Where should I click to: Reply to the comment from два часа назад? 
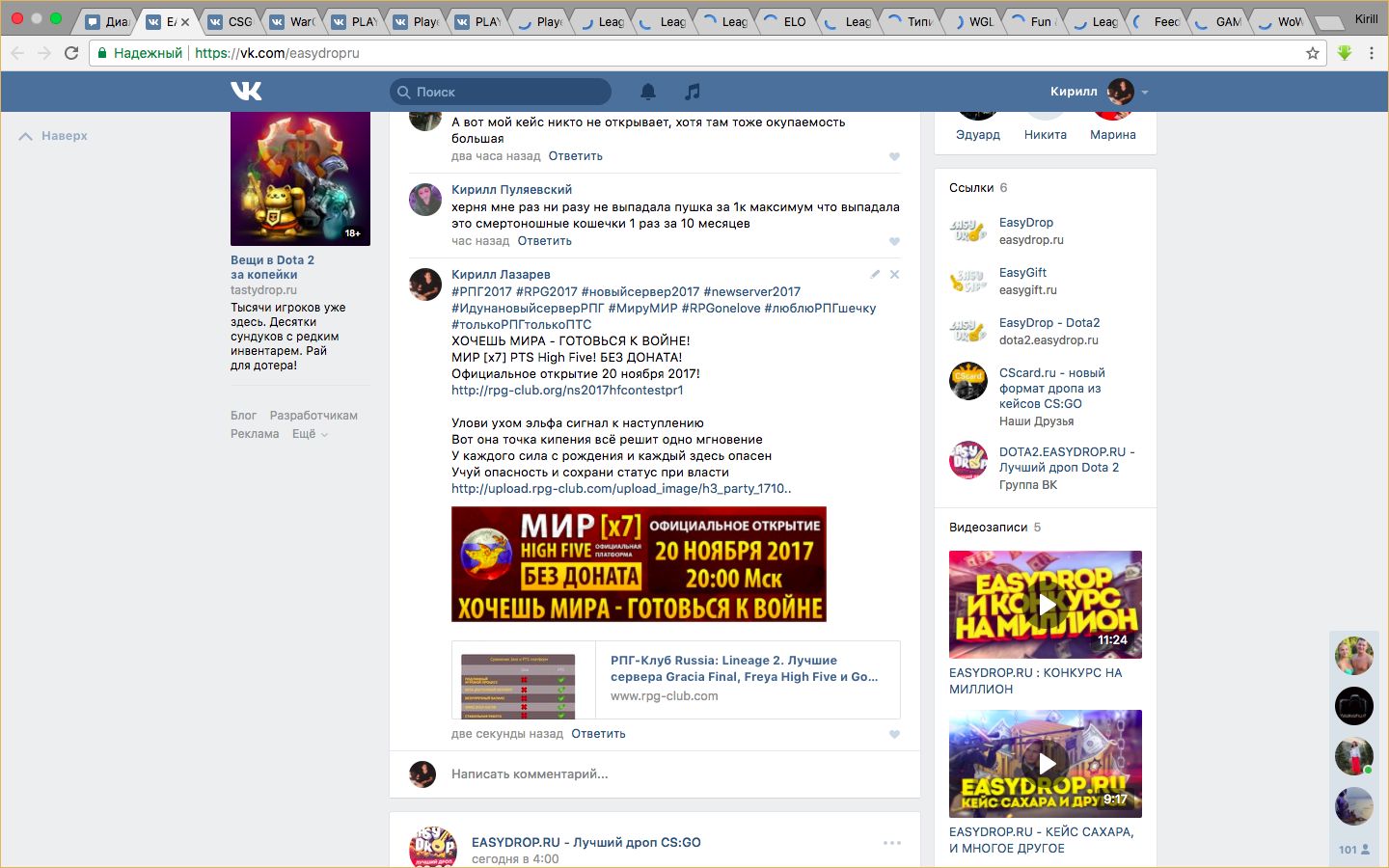[x=576, y=156]
